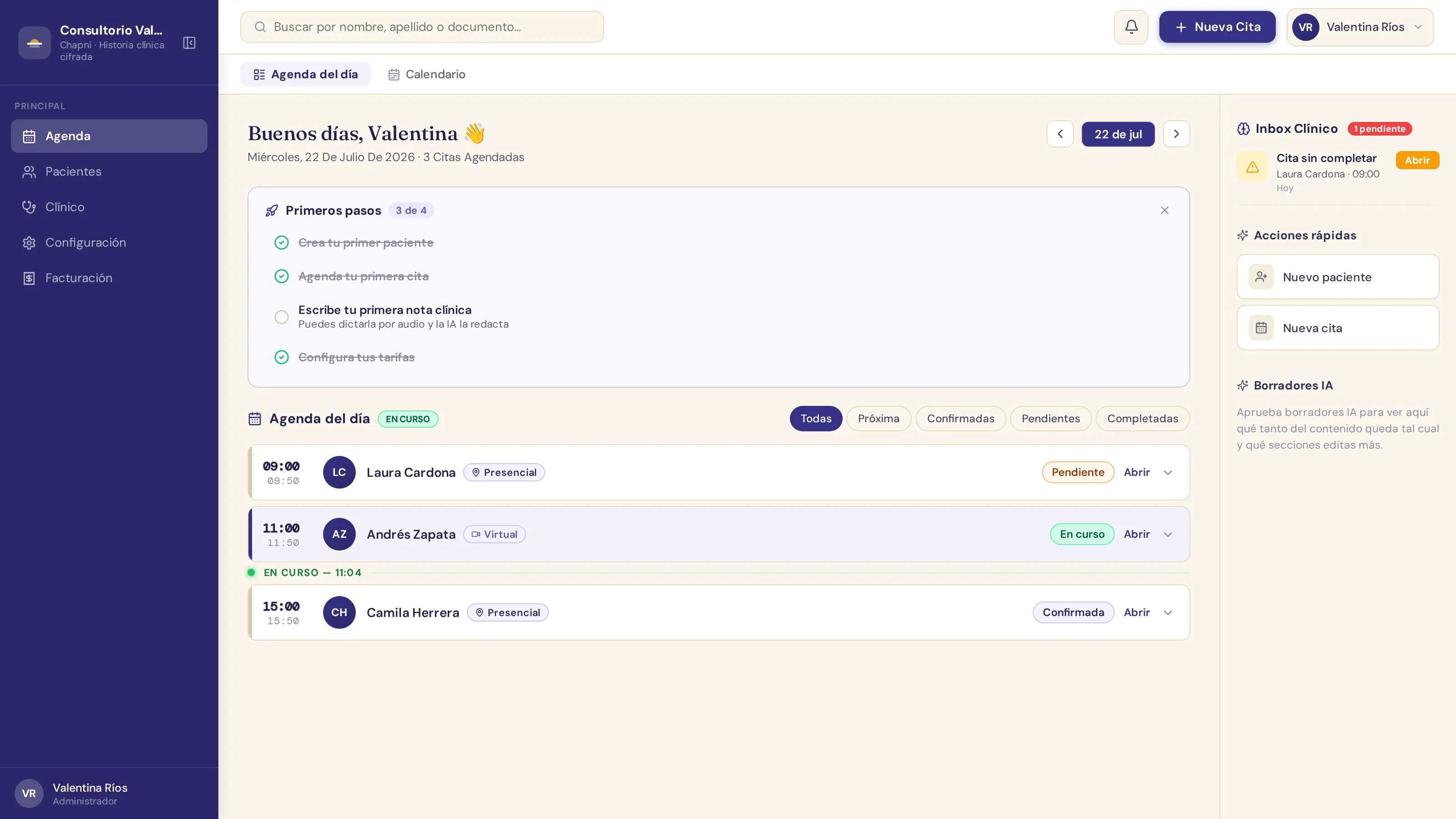
Task: Click the Nueva cita quick action card
Action: pos(1337,328)
